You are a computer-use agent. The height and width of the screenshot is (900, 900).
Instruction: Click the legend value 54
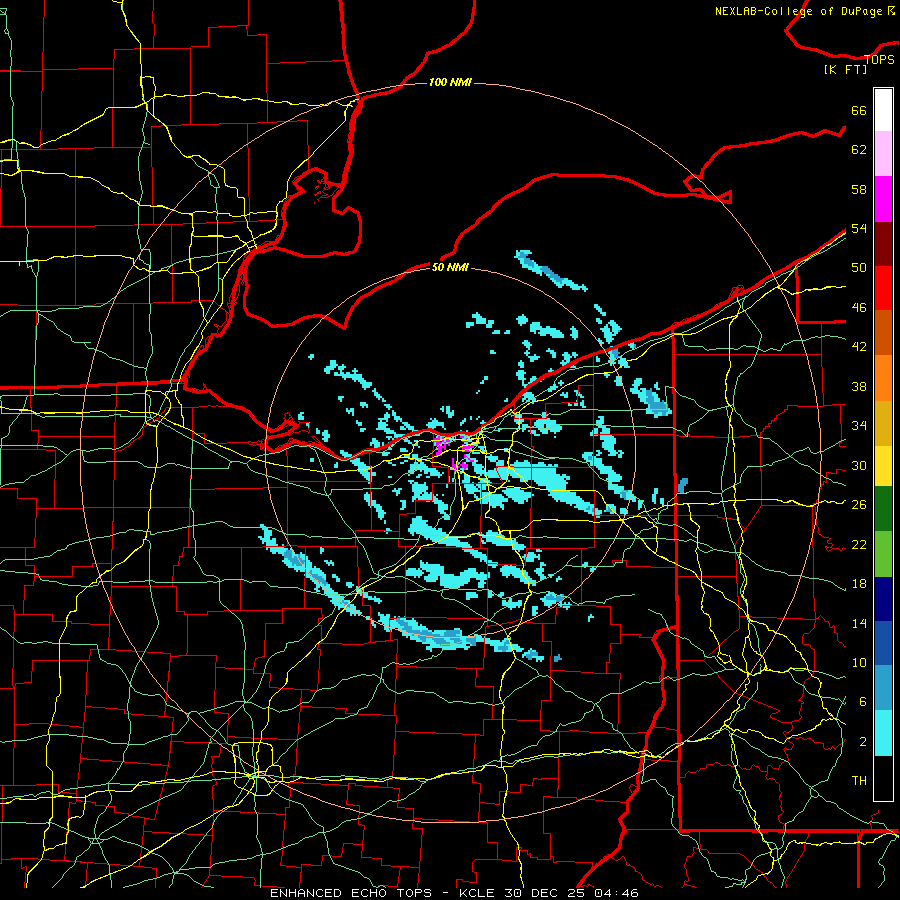coord(859,228)
